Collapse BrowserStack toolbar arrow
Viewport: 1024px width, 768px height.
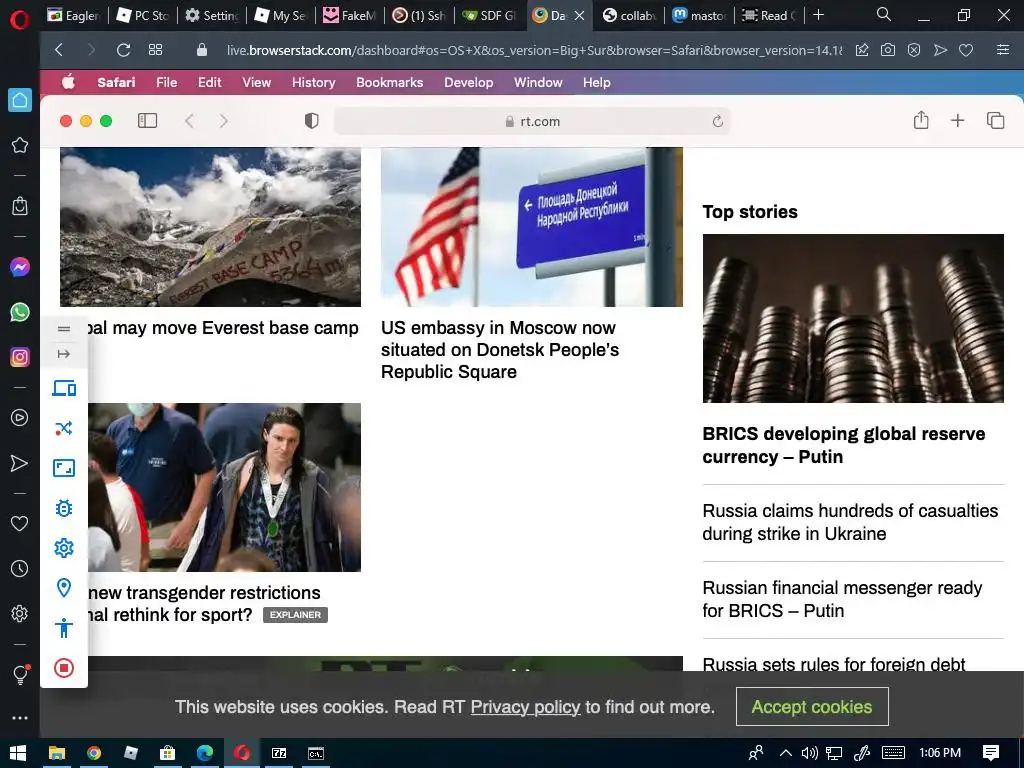point(64,354)
